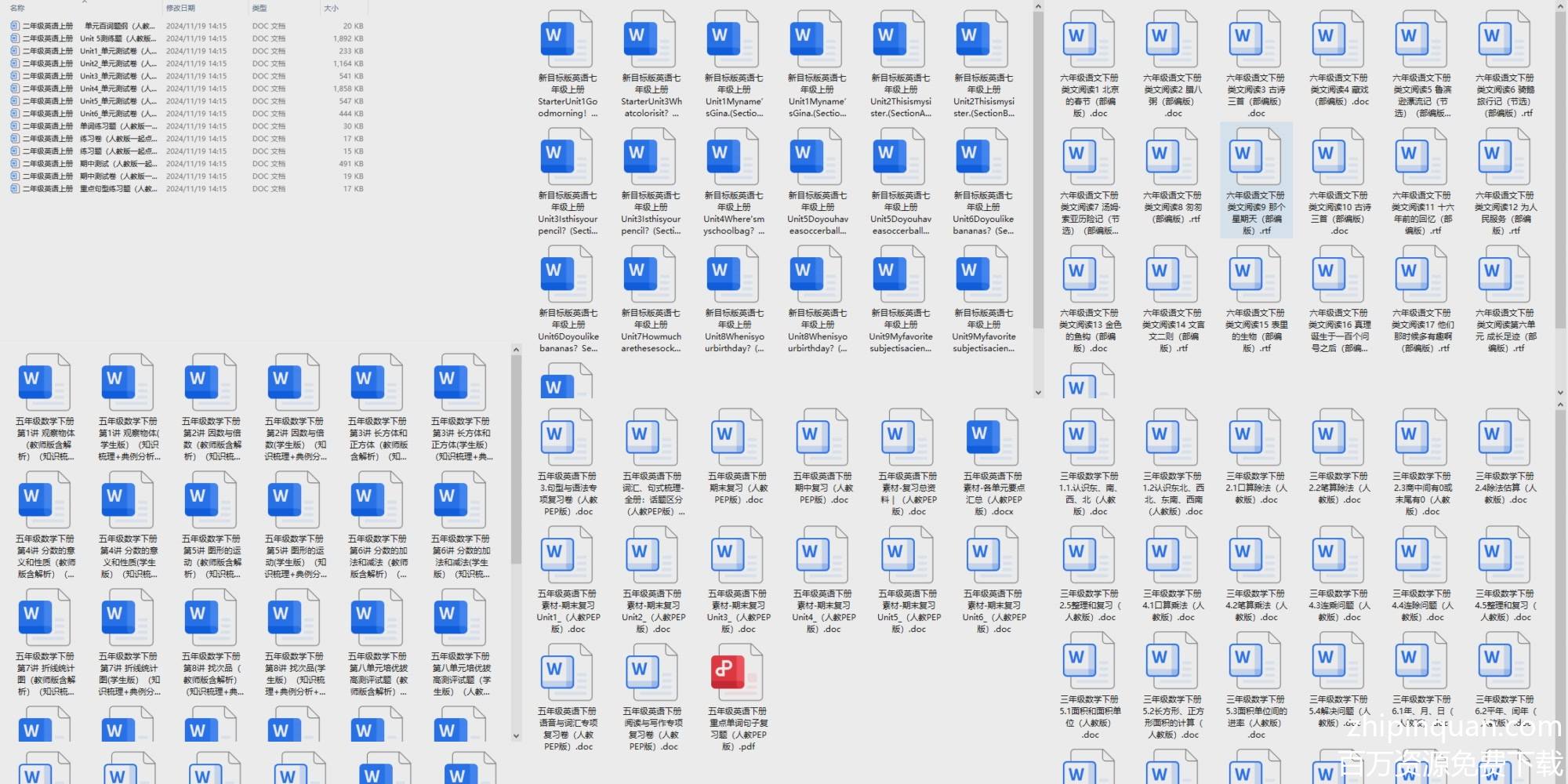The image size is (1568, 784).
Task: Select 新目标版英语七年级上册 Unit9 Myfavoritesubjectisscience first icon
Action: click(x=898, y=272)
